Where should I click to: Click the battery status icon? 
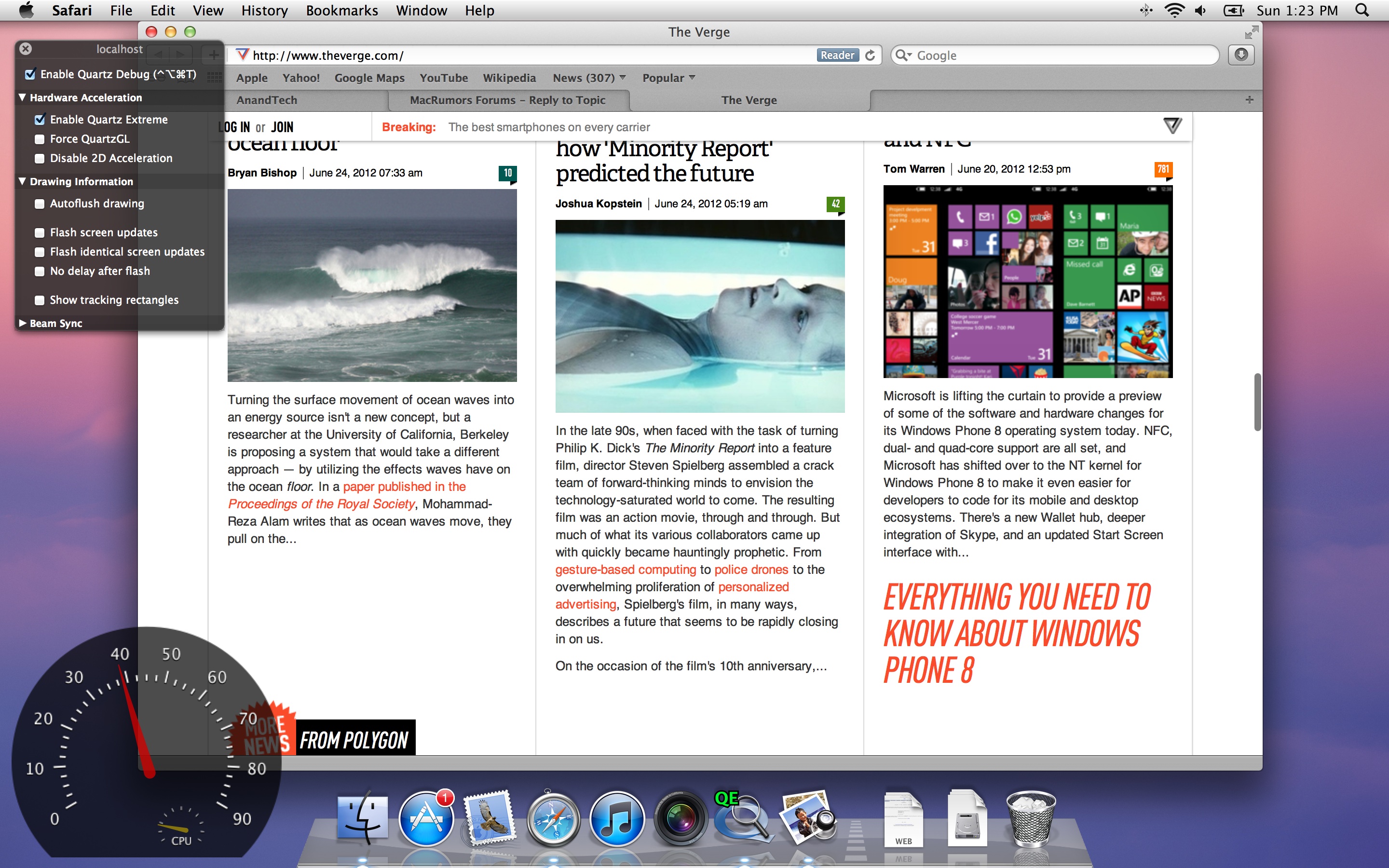(1233, 10)
